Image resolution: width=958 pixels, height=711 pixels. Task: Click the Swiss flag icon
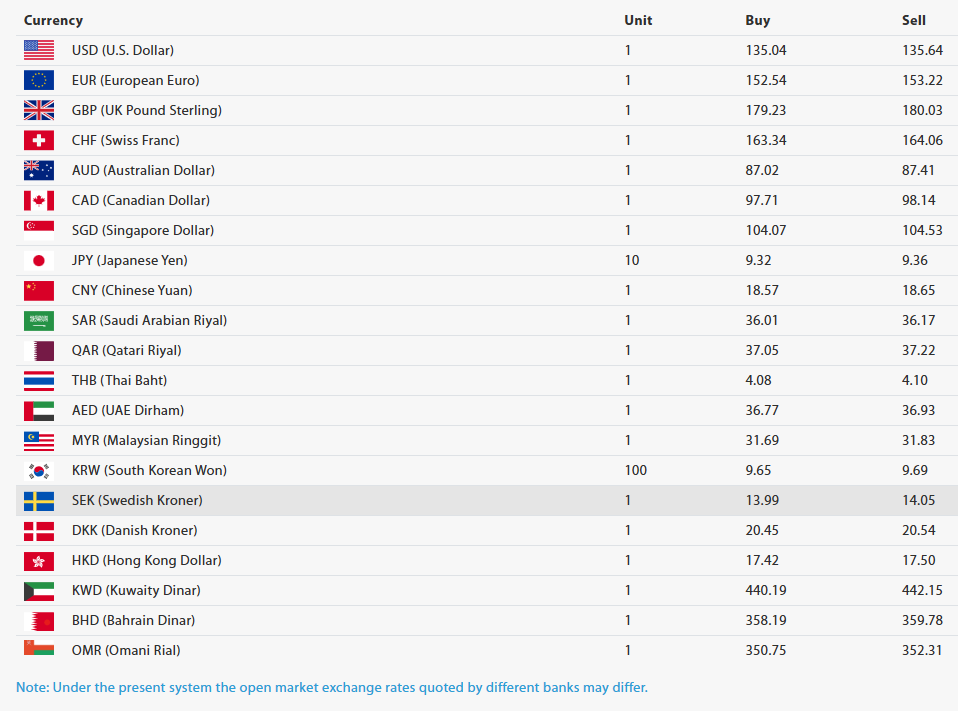click(39, 140)
